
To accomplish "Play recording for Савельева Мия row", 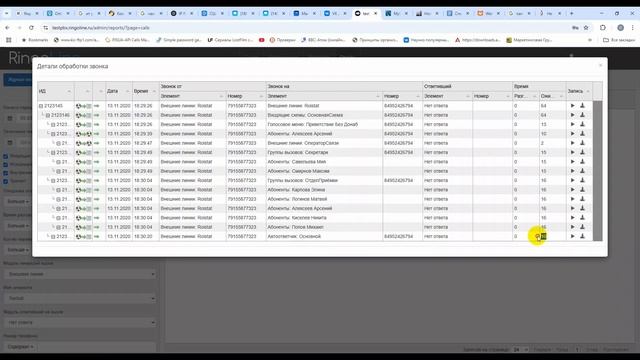I will [572, 162].
